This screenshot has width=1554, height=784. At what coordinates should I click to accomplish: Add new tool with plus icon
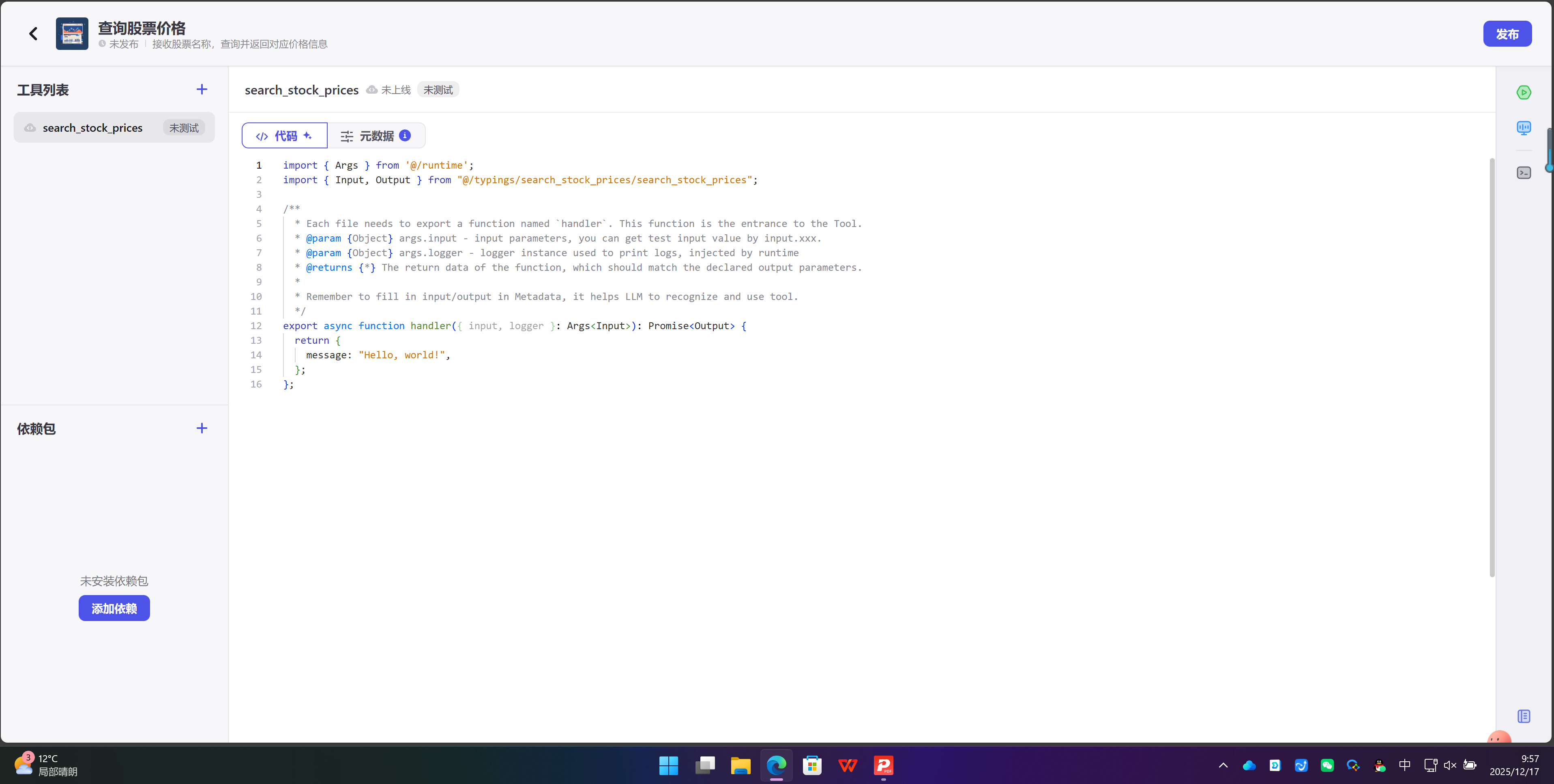(202, 89)
